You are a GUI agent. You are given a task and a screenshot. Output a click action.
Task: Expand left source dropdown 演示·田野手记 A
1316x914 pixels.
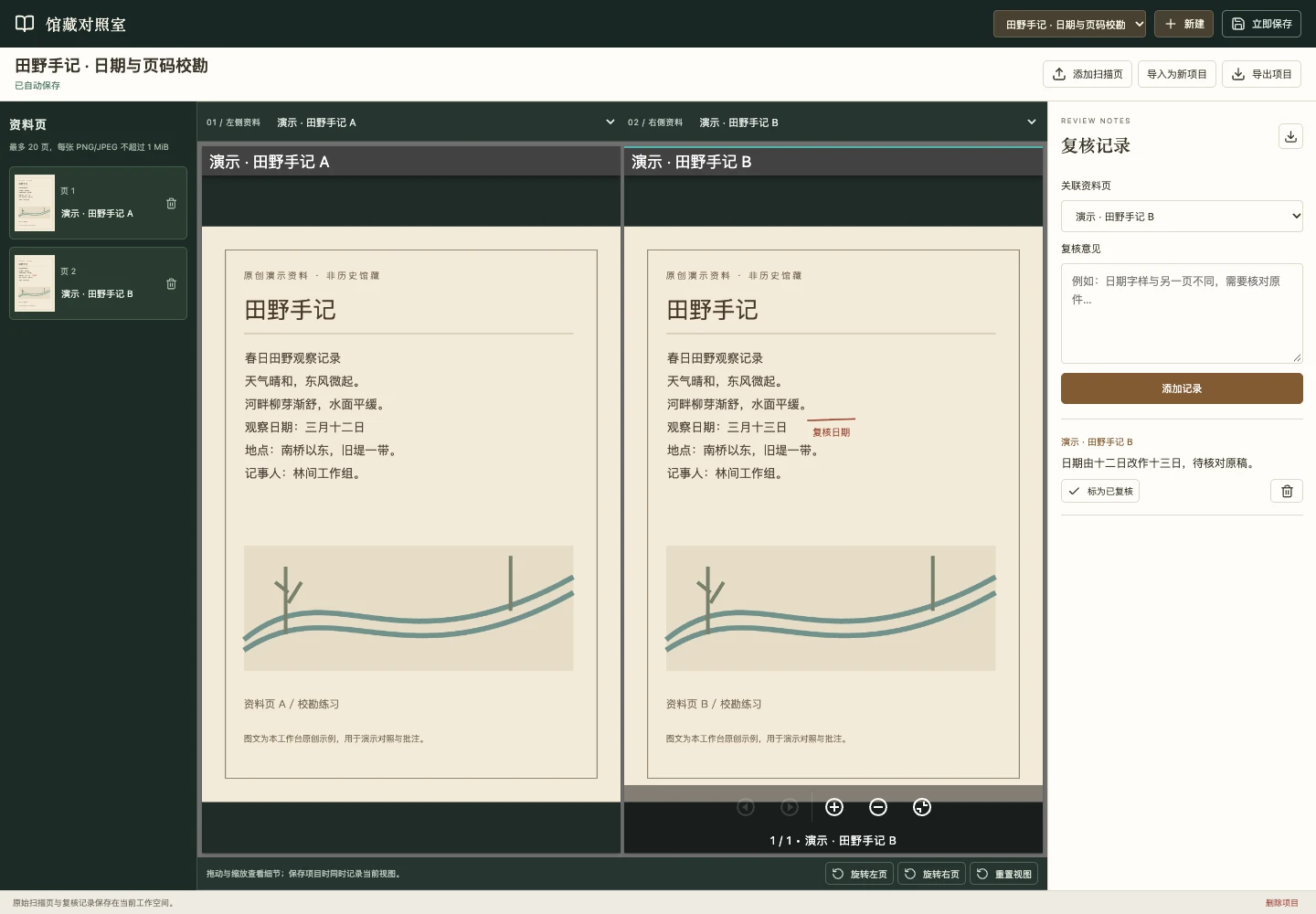(445, 122)
